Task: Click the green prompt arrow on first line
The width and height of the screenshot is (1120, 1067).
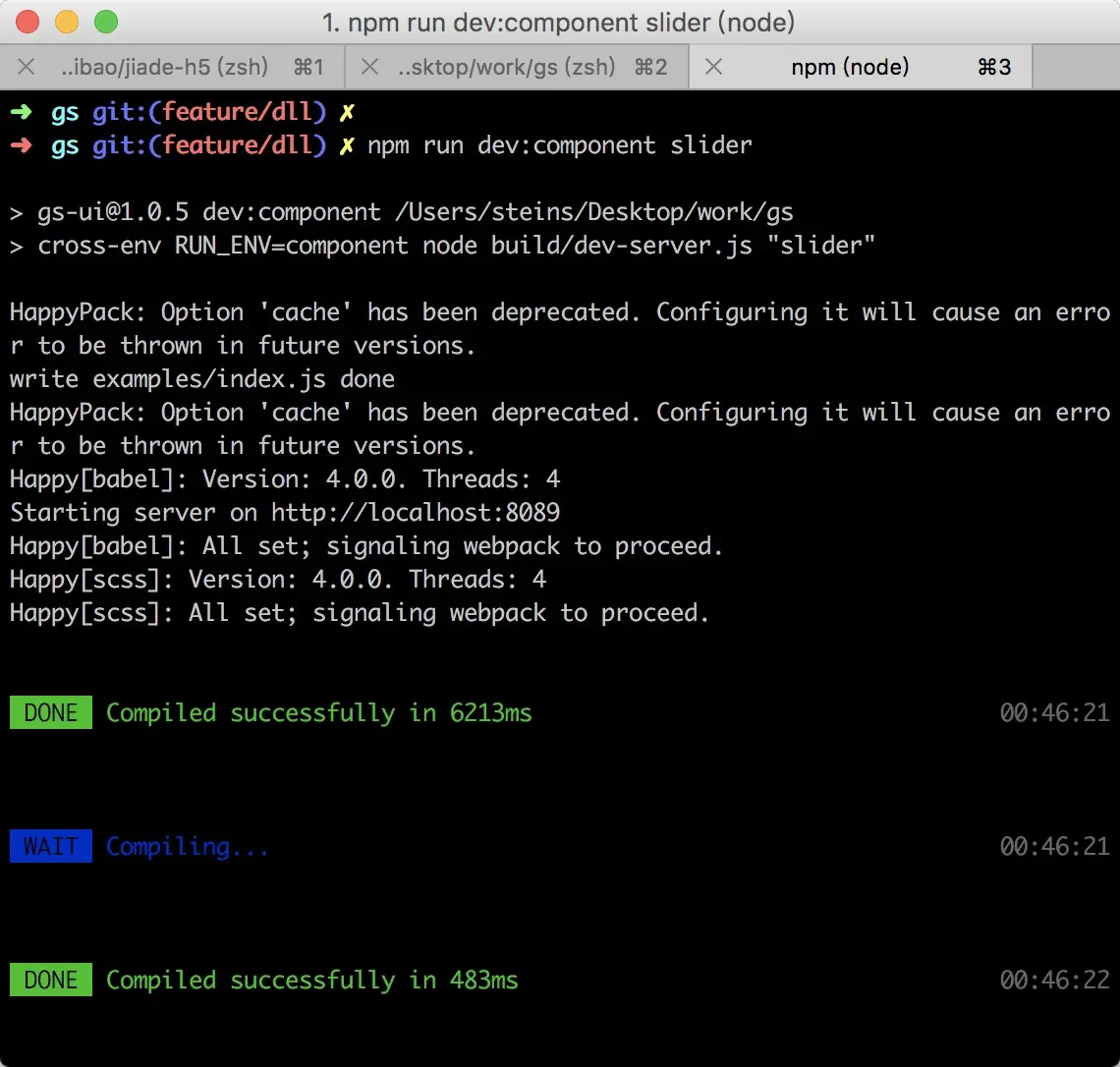Action: pos(22,111)
